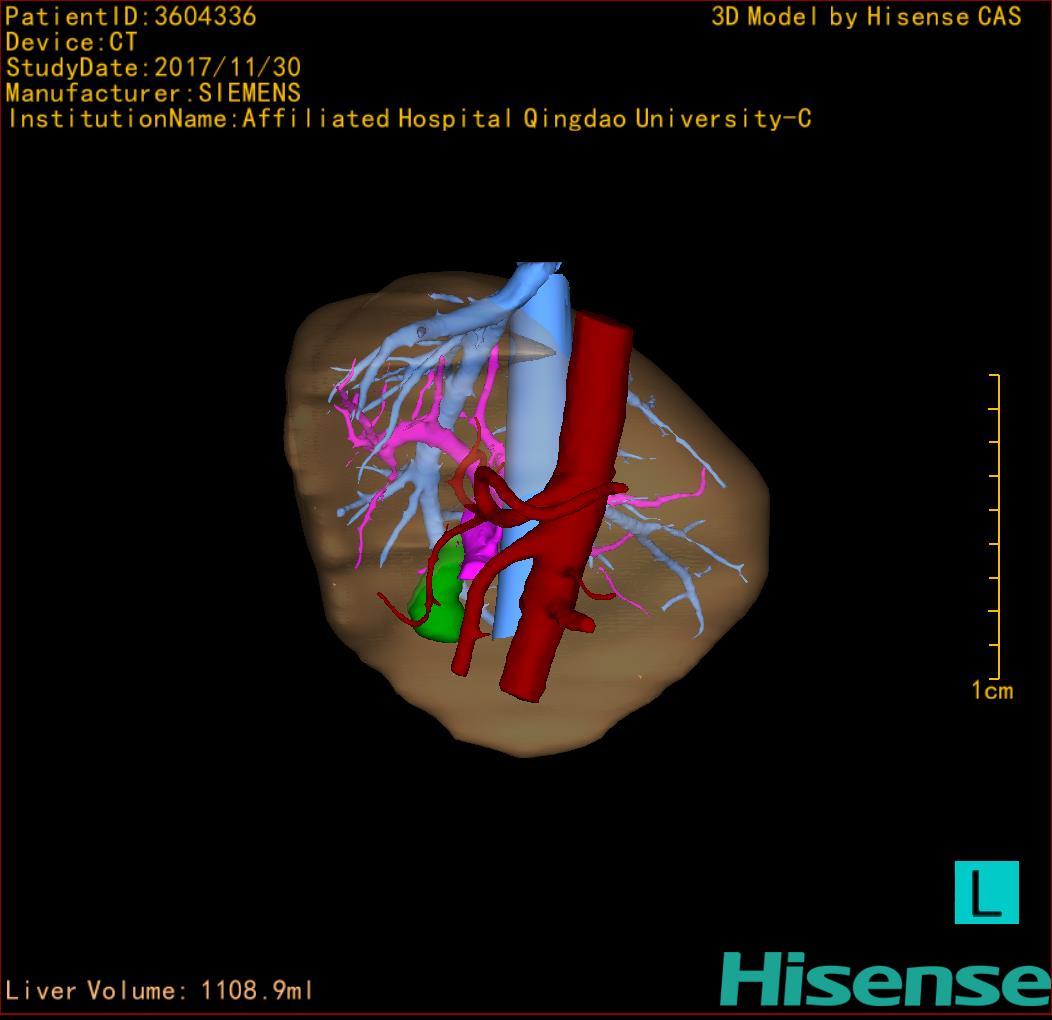
Task: Click the small aortic branch stub at lower right
Action: [x=578, y=622]
